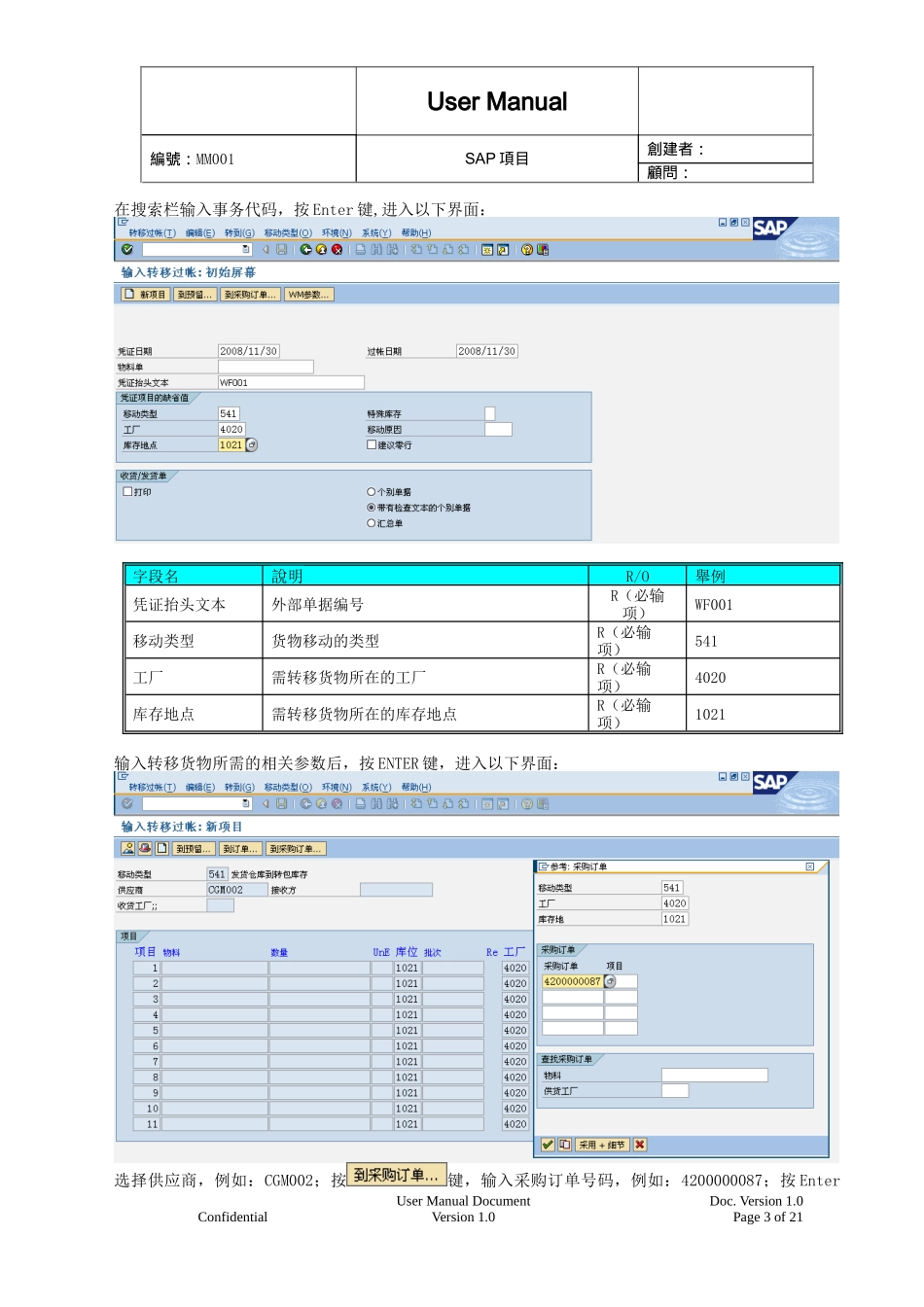Open search help beside purchase order 4200000087

pyautogui.click(x=611, y=982)
